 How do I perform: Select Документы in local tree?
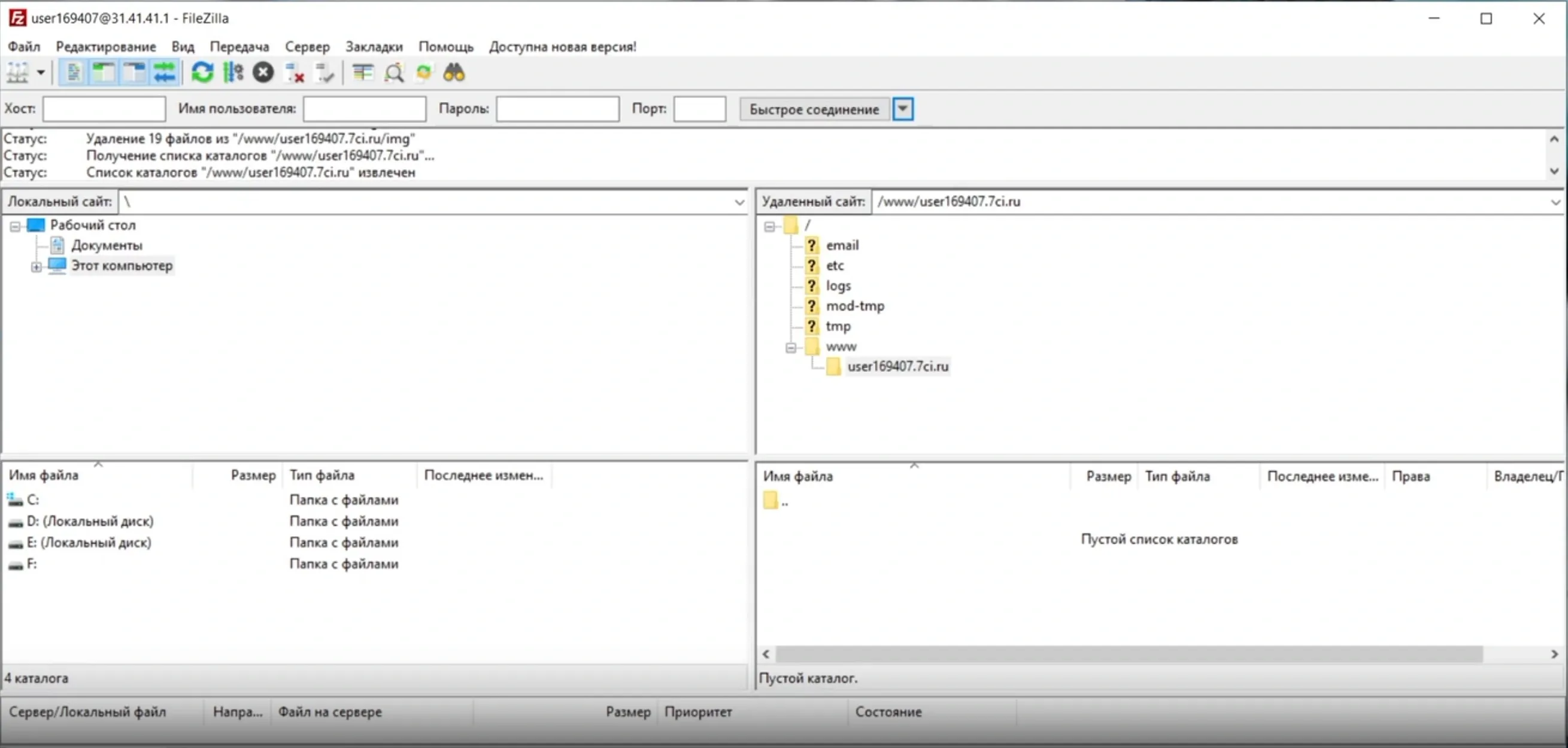click(x=107, y=245)
